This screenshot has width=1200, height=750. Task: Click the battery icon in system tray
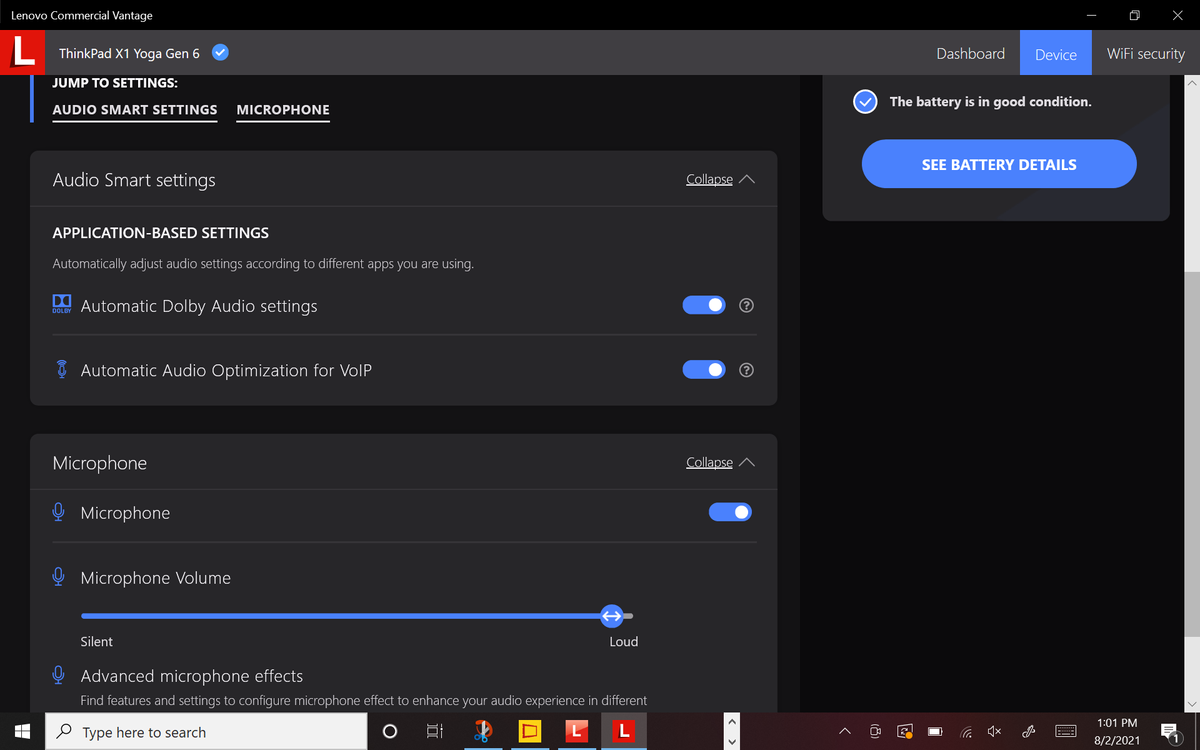[935, 732]
